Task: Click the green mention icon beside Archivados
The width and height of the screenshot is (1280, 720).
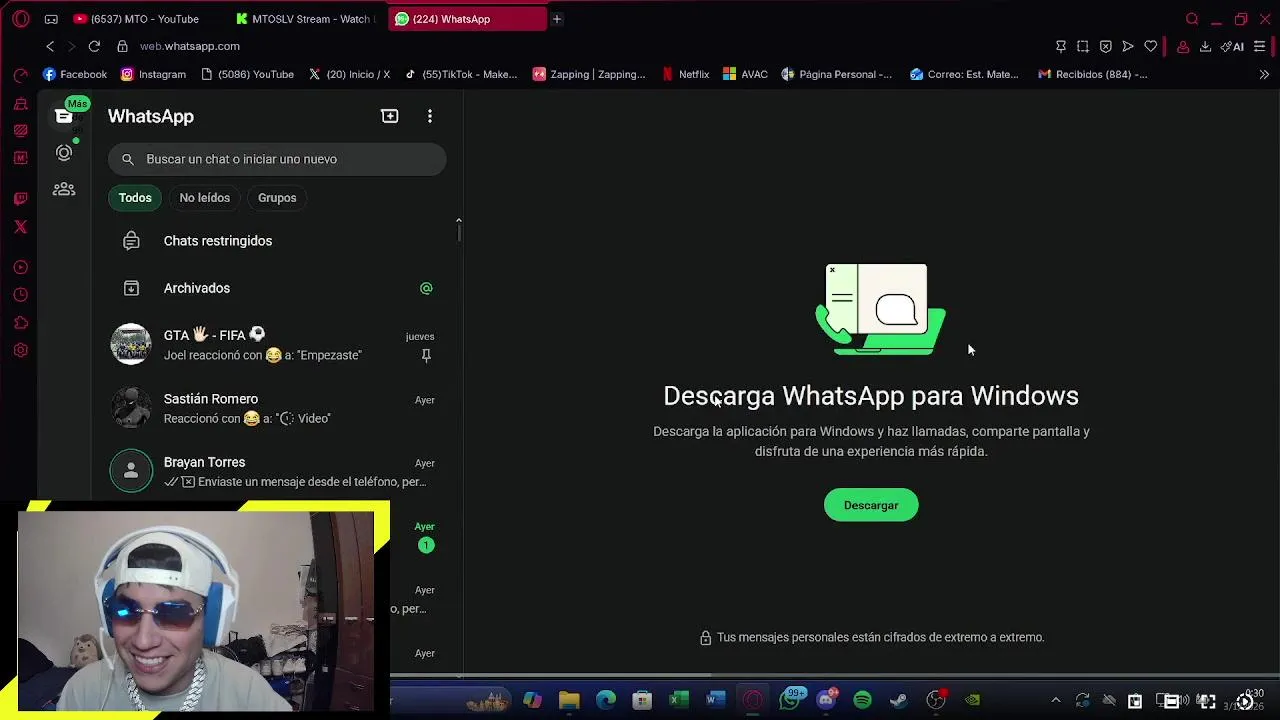Action: (x=426, y=288)
